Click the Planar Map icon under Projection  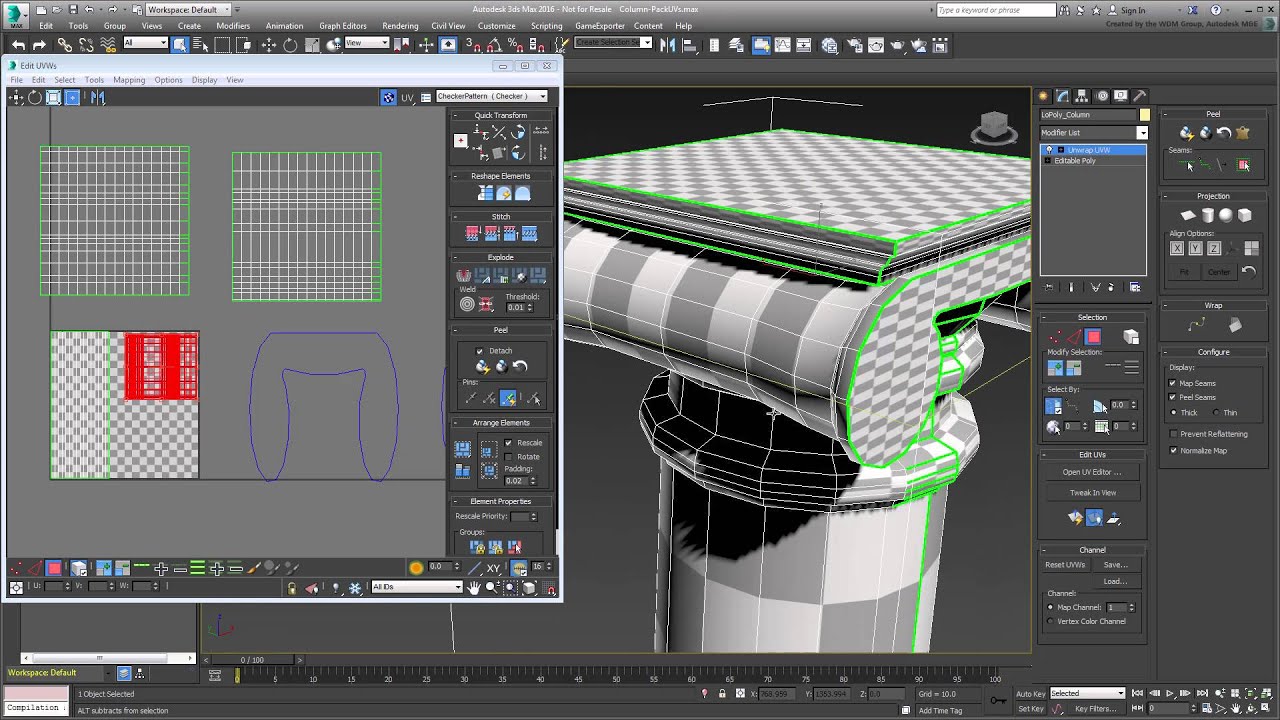(1188, 215)
